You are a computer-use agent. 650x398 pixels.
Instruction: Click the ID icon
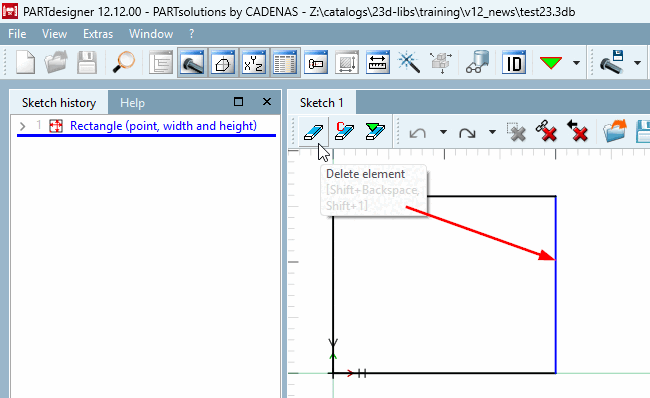coord(514,63)
